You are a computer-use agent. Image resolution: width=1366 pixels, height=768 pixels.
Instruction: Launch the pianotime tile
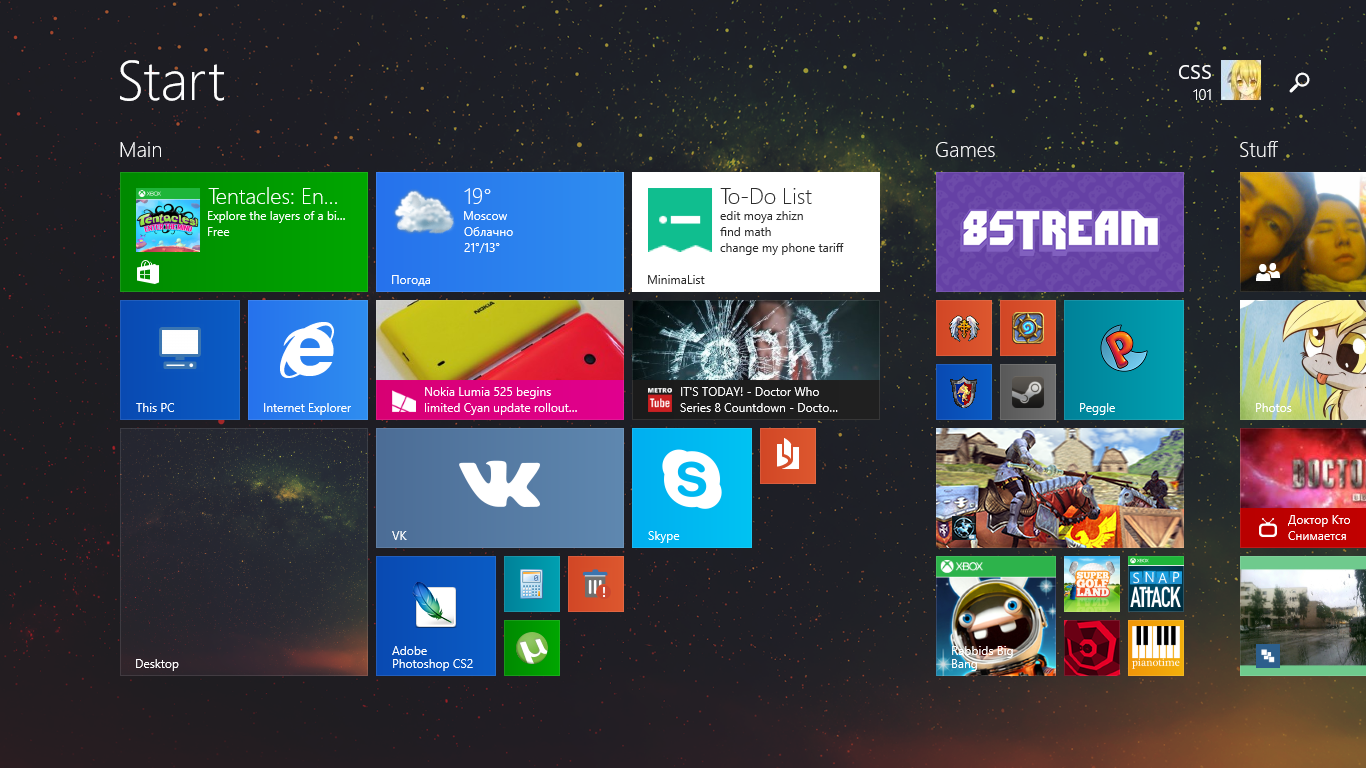coord(1156,648)
